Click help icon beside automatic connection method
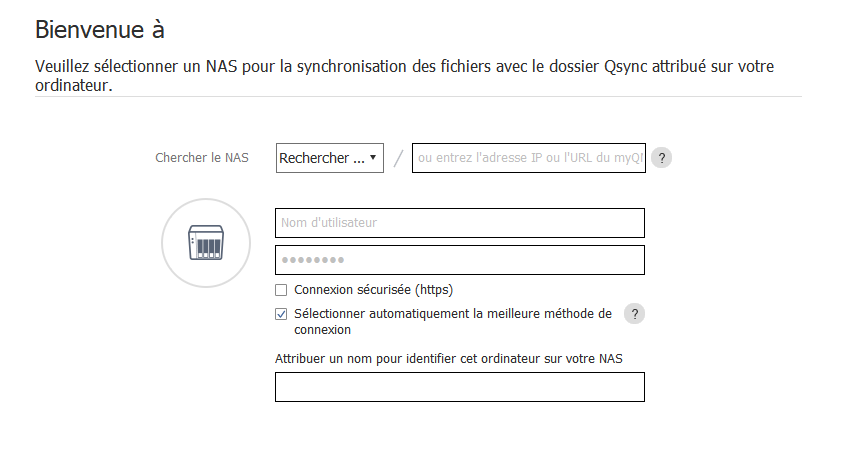 [634, 314]
